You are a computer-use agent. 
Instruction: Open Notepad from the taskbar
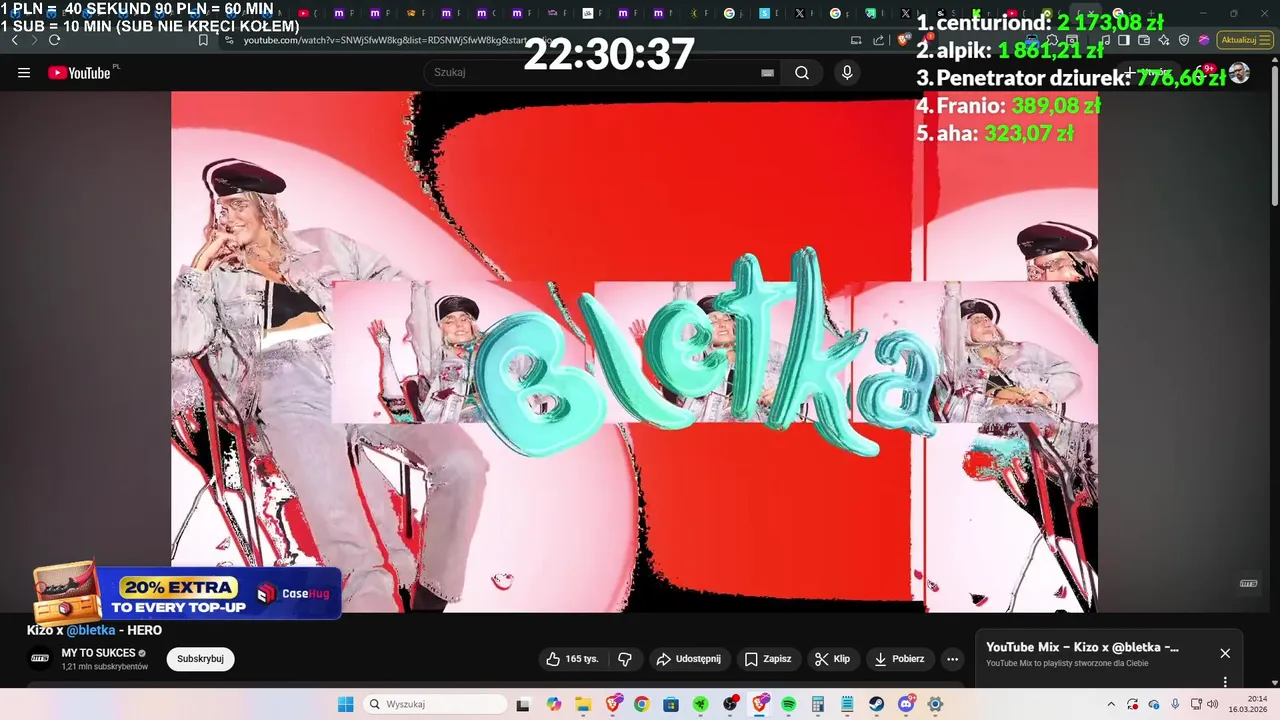(x=847, y=704)
